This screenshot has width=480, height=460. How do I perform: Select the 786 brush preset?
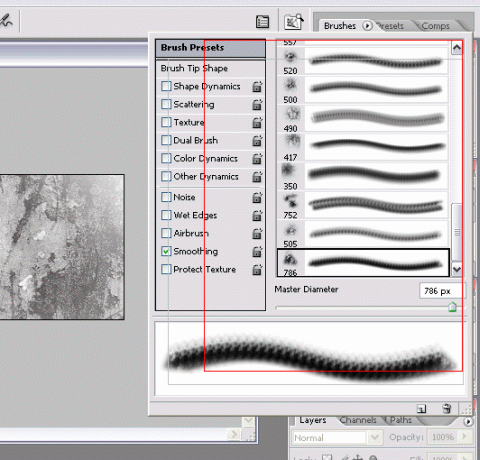363,263
